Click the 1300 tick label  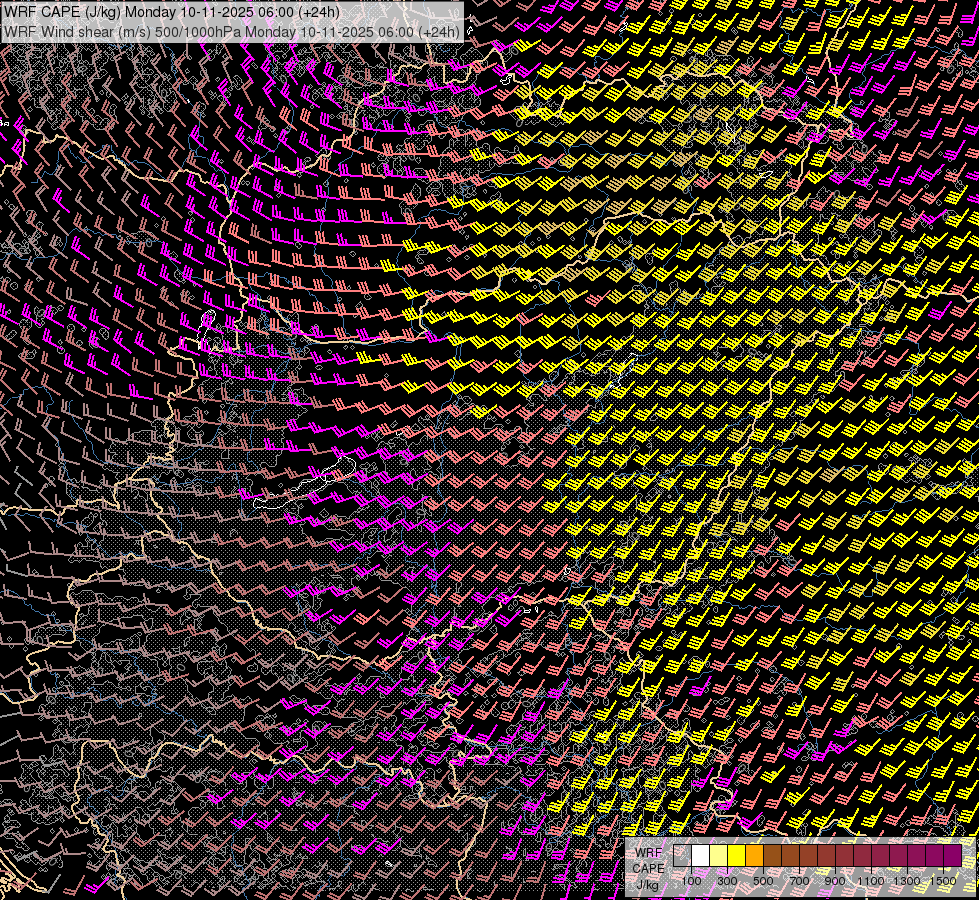point(907,881)
